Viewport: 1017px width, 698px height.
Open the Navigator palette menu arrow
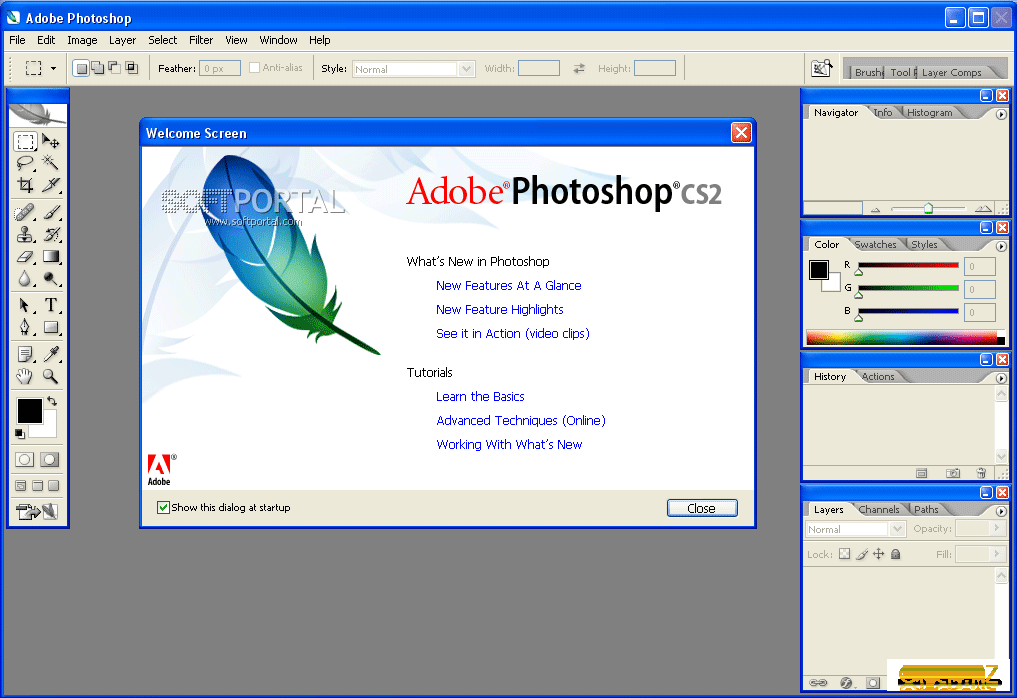[1001, 114]
